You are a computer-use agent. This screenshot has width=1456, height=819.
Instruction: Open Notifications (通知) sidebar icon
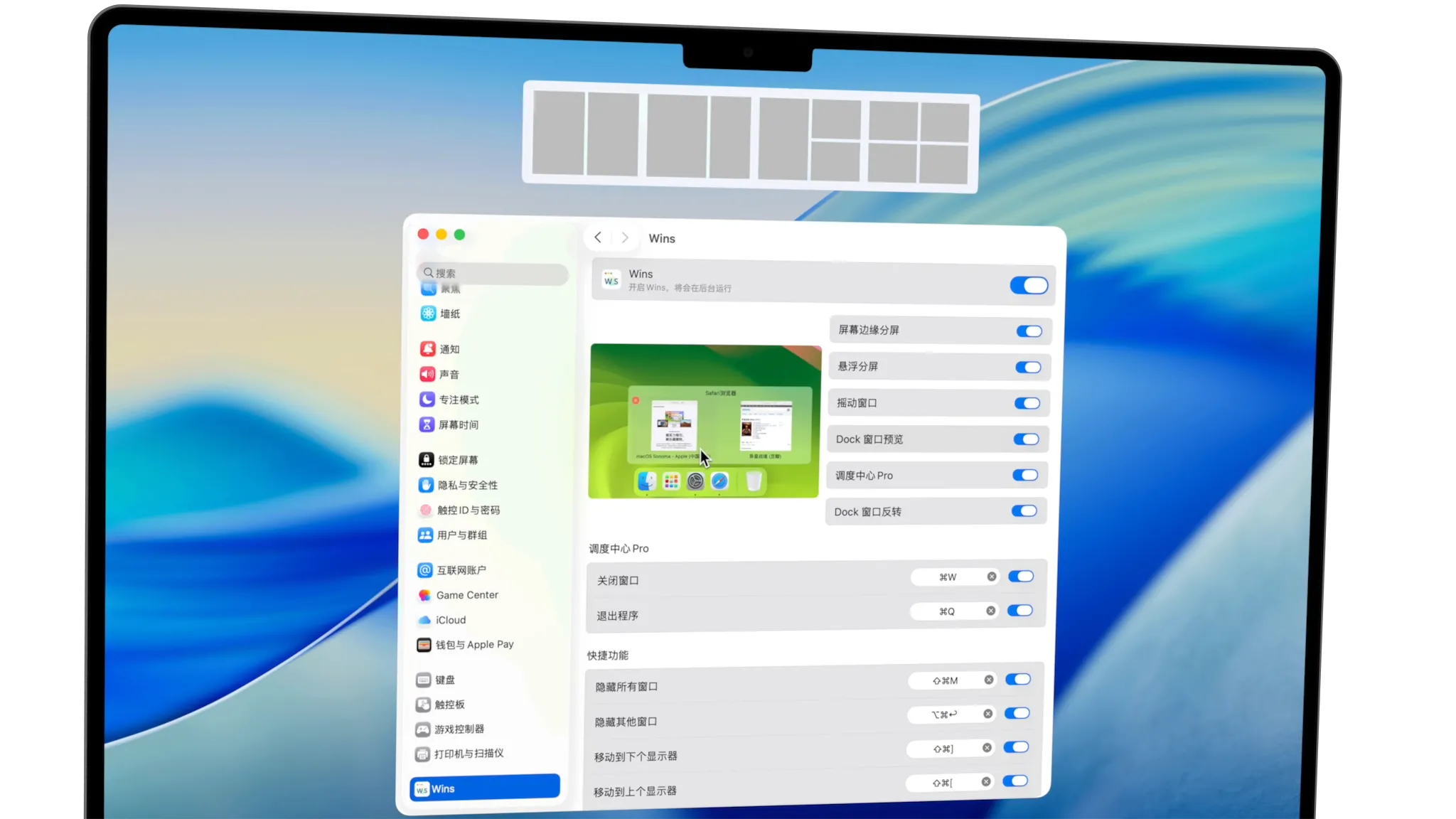(427, 349)
